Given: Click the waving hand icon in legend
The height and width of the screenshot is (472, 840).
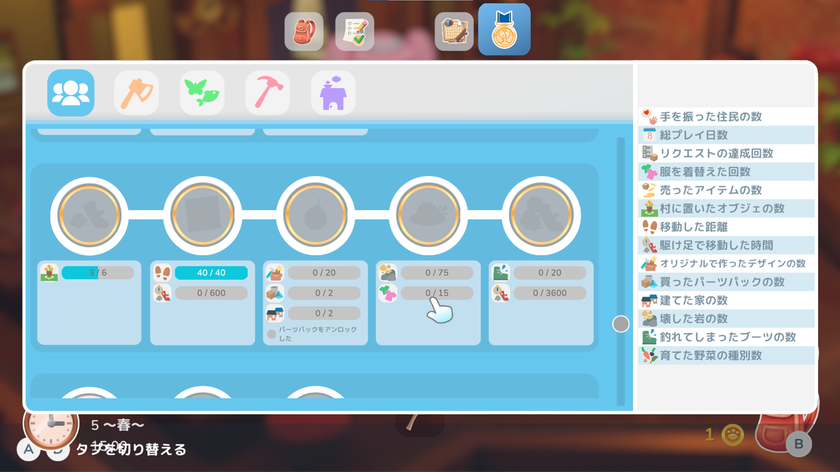Looking at the screenshot, I should 649,116.
